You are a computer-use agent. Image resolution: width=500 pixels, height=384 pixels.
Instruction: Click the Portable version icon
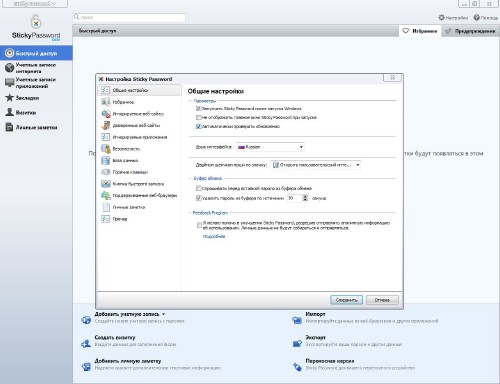pyautogui.click(x=297, y=367)
